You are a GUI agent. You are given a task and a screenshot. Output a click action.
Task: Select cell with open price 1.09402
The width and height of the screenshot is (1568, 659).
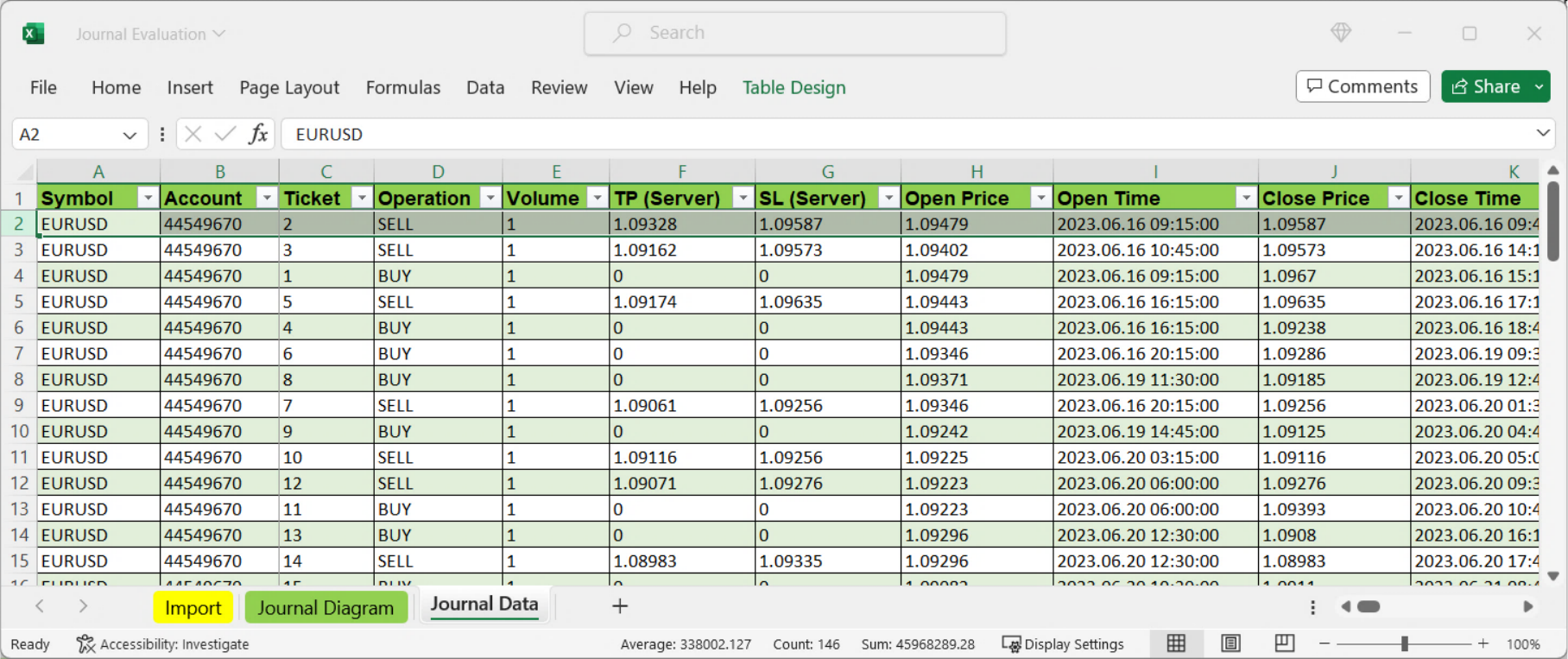pyautogui.click(x=977, y=250)
